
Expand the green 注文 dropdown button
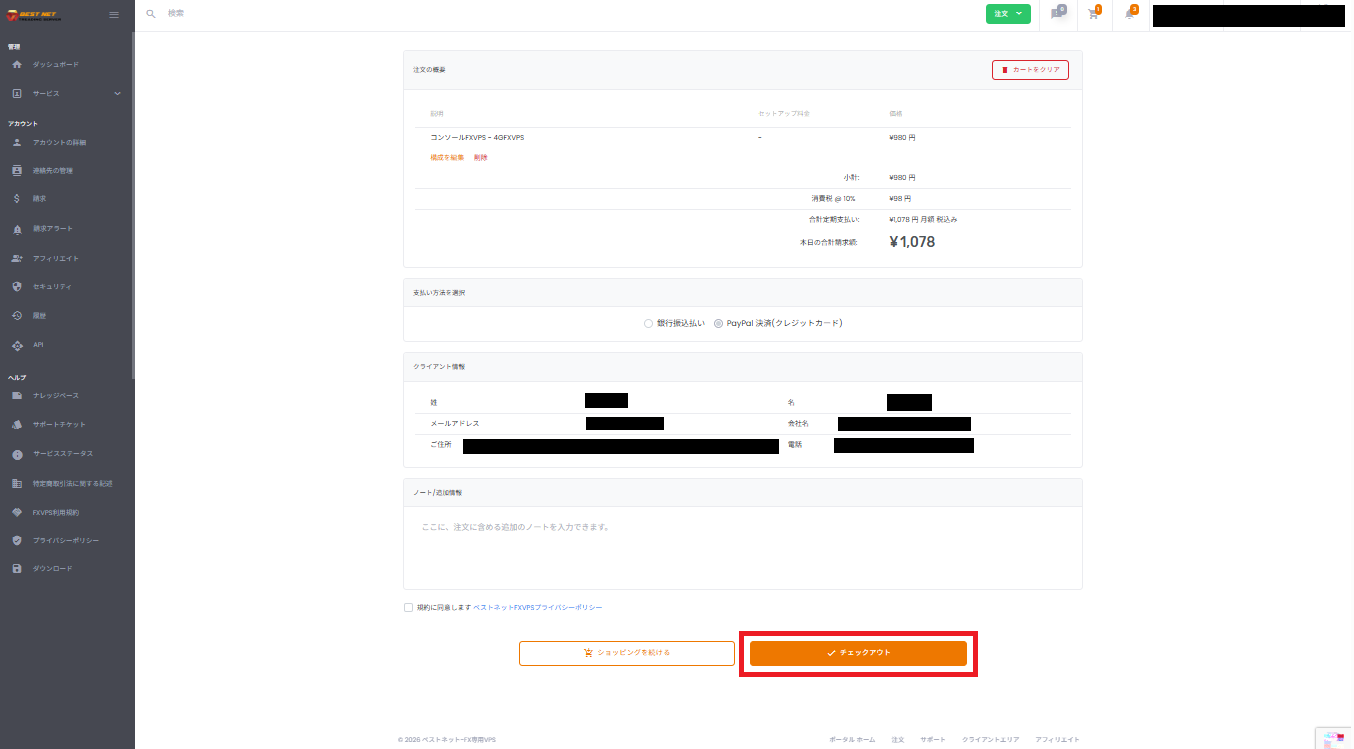click(1007, 14)
